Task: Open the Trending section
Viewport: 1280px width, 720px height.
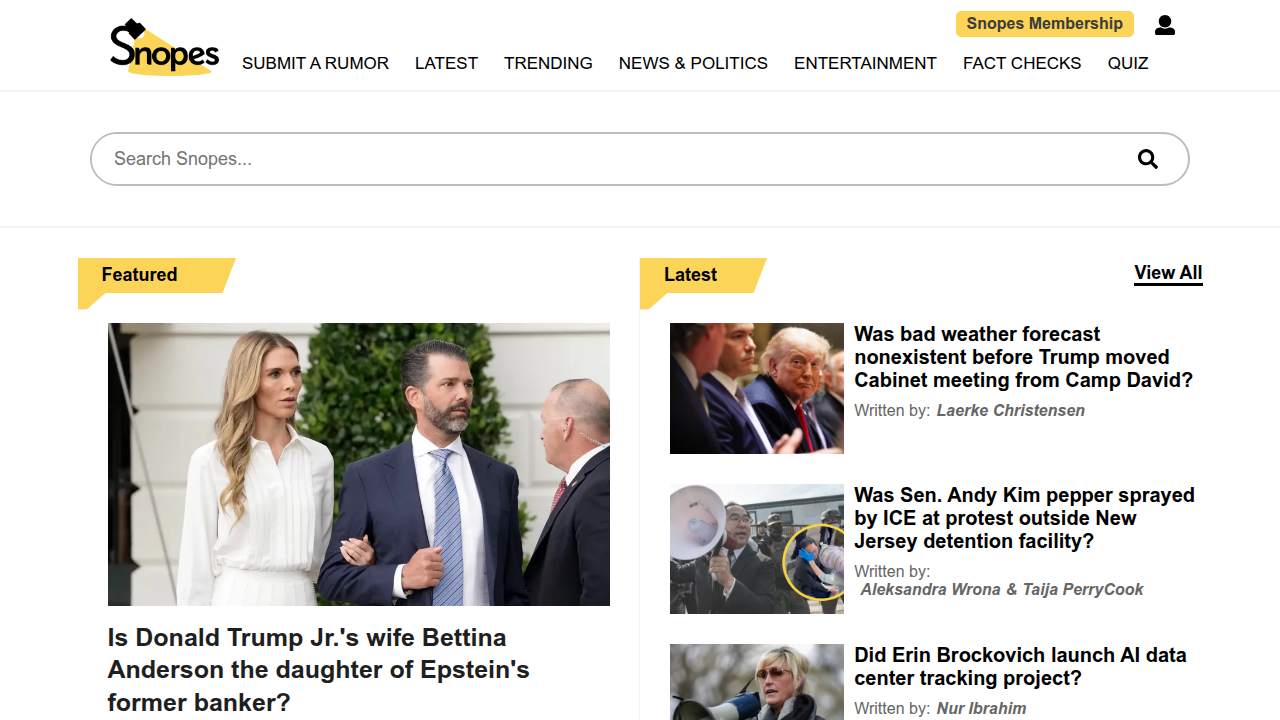Action: pos(548,63)
